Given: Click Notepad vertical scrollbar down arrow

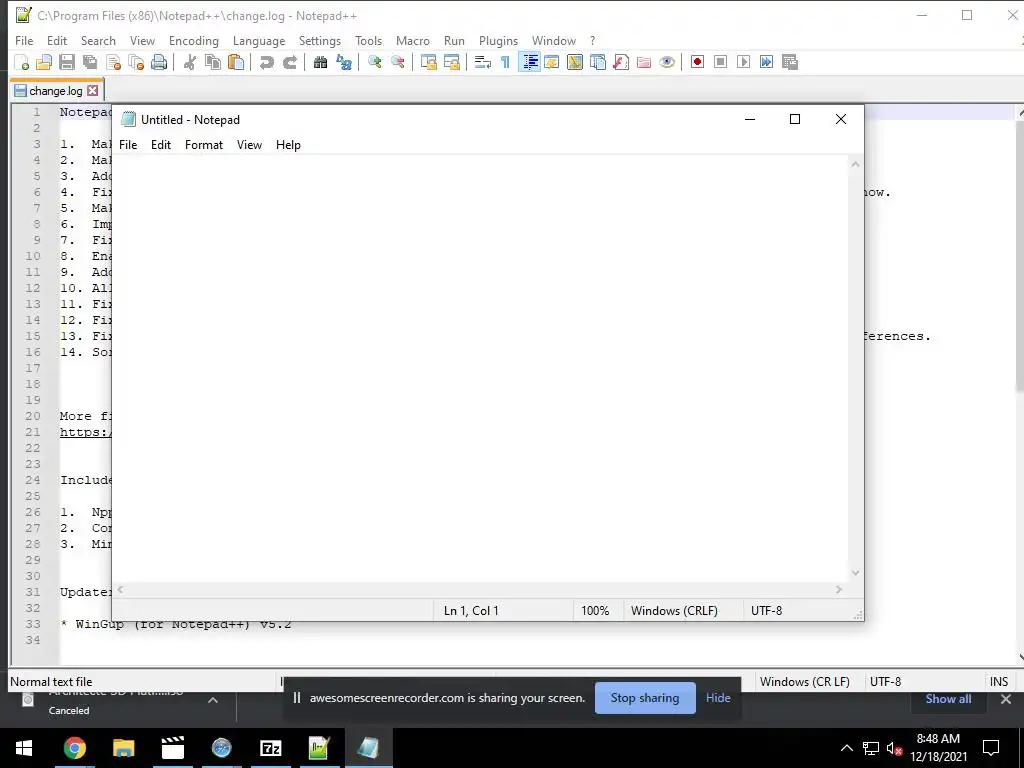Looking at the screenshot, I should (x=856, y=573).
